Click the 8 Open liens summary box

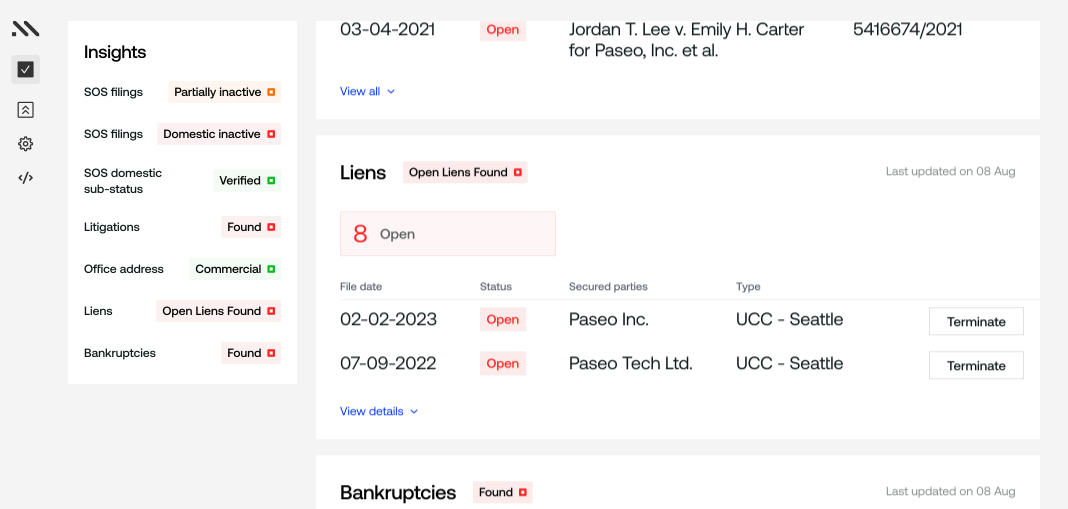coord(447,234)
